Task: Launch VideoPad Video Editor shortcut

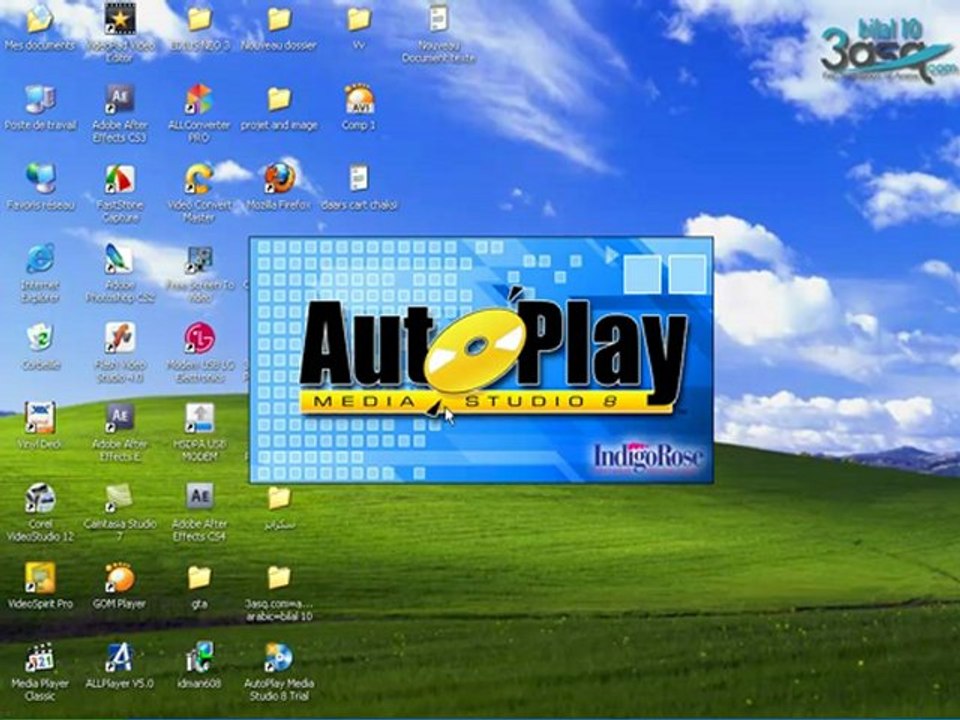Action: [119, 18]
